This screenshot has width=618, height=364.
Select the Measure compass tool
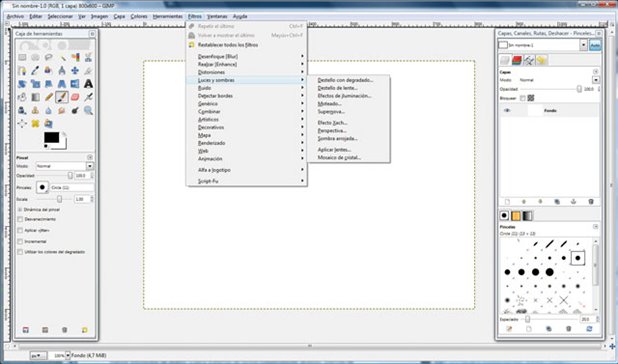[x=62, y=71]
